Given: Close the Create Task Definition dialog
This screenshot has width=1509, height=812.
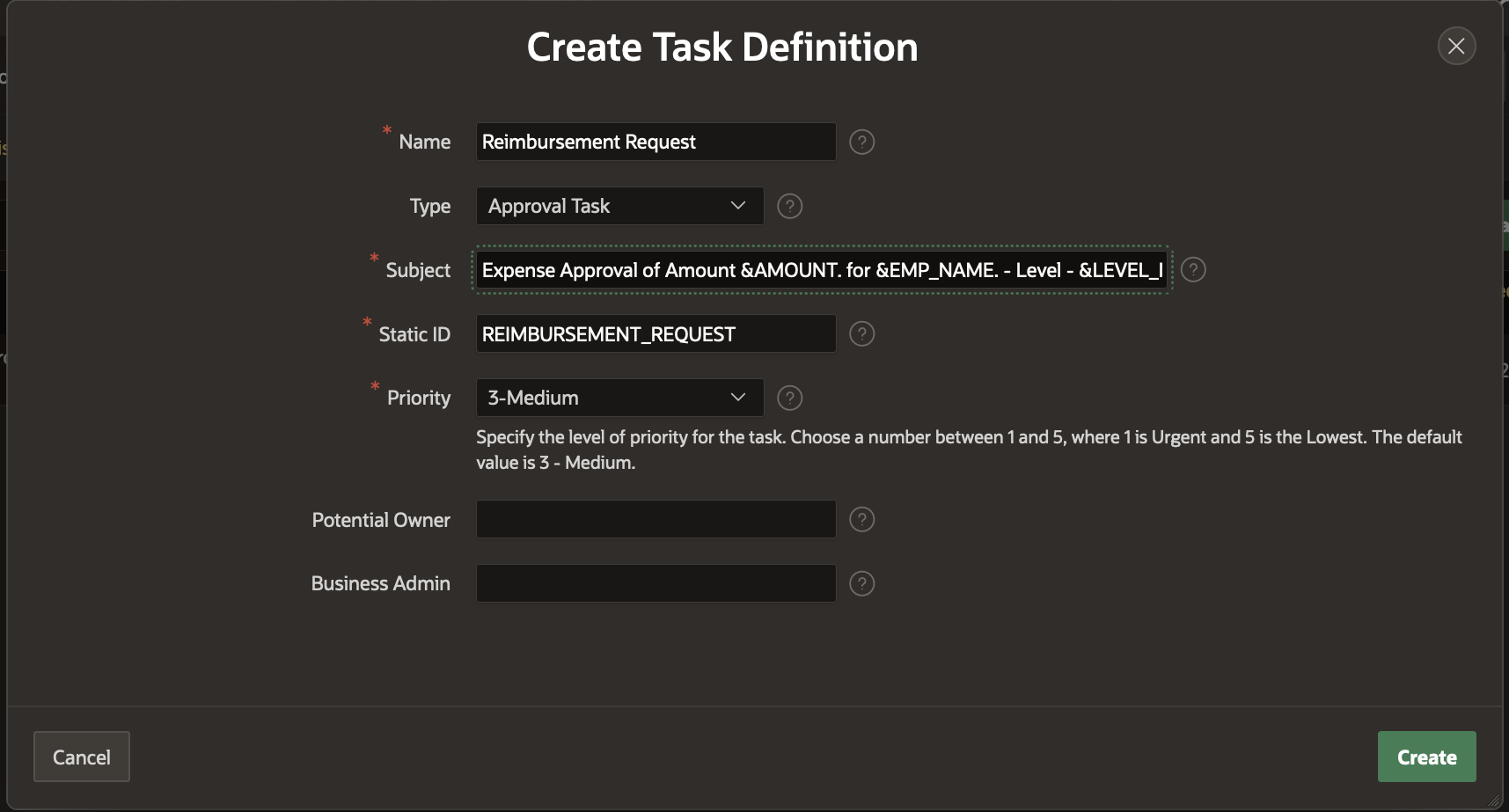Looking at the screenshot, I should (x=1456, y=46).
